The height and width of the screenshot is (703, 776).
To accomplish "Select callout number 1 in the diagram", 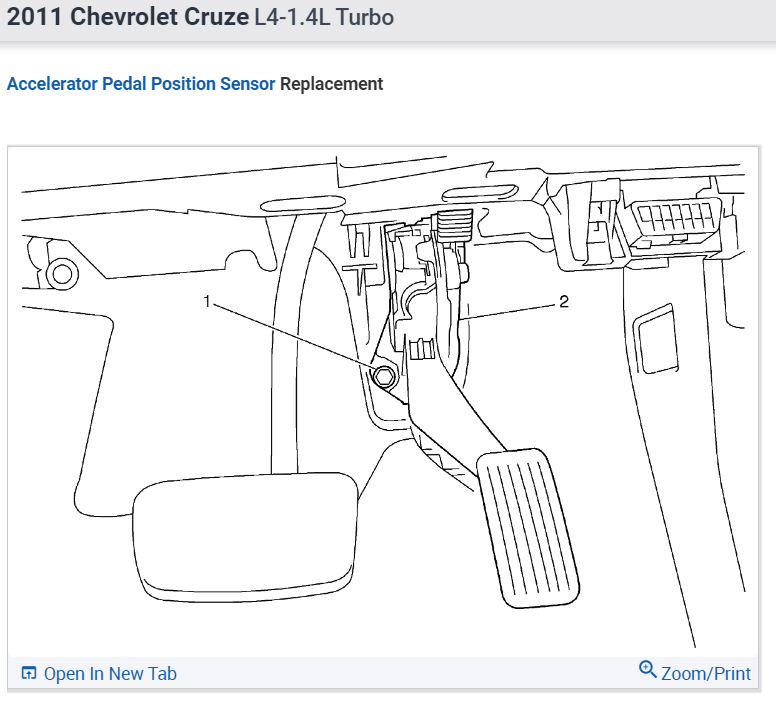I will click(x=207, y=301).
